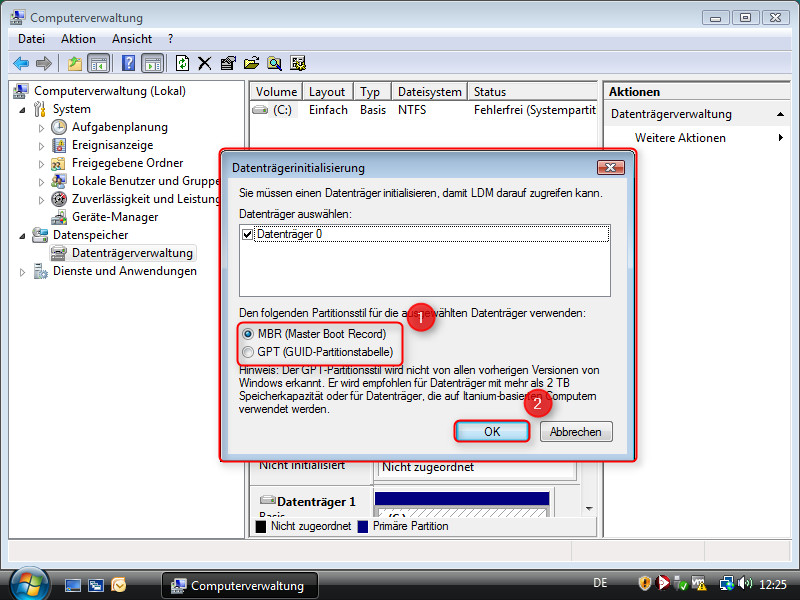Open the Datei menu
This screenshot has height=600, width=800.
coord(31,39)
